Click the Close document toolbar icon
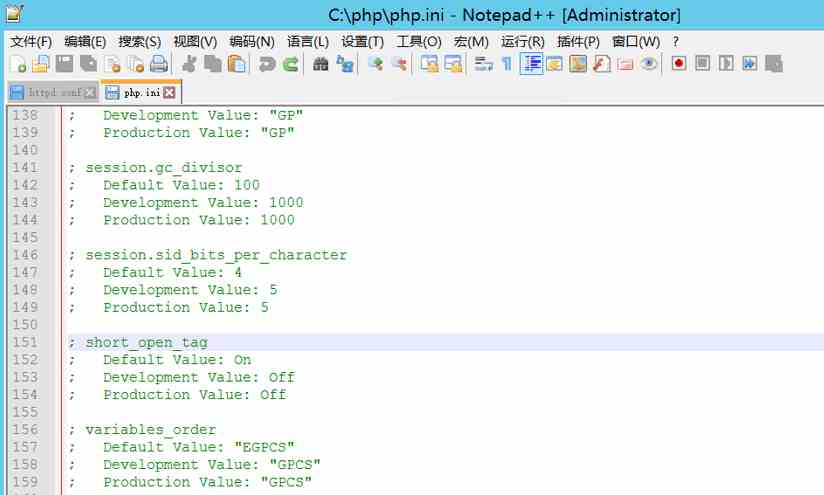824x495 pixels. click(x=112, y=64)
